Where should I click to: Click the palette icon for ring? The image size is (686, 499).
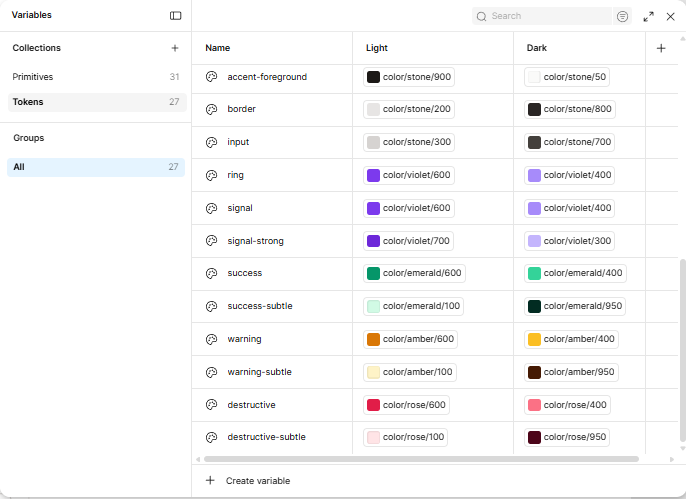pos(212,175)
